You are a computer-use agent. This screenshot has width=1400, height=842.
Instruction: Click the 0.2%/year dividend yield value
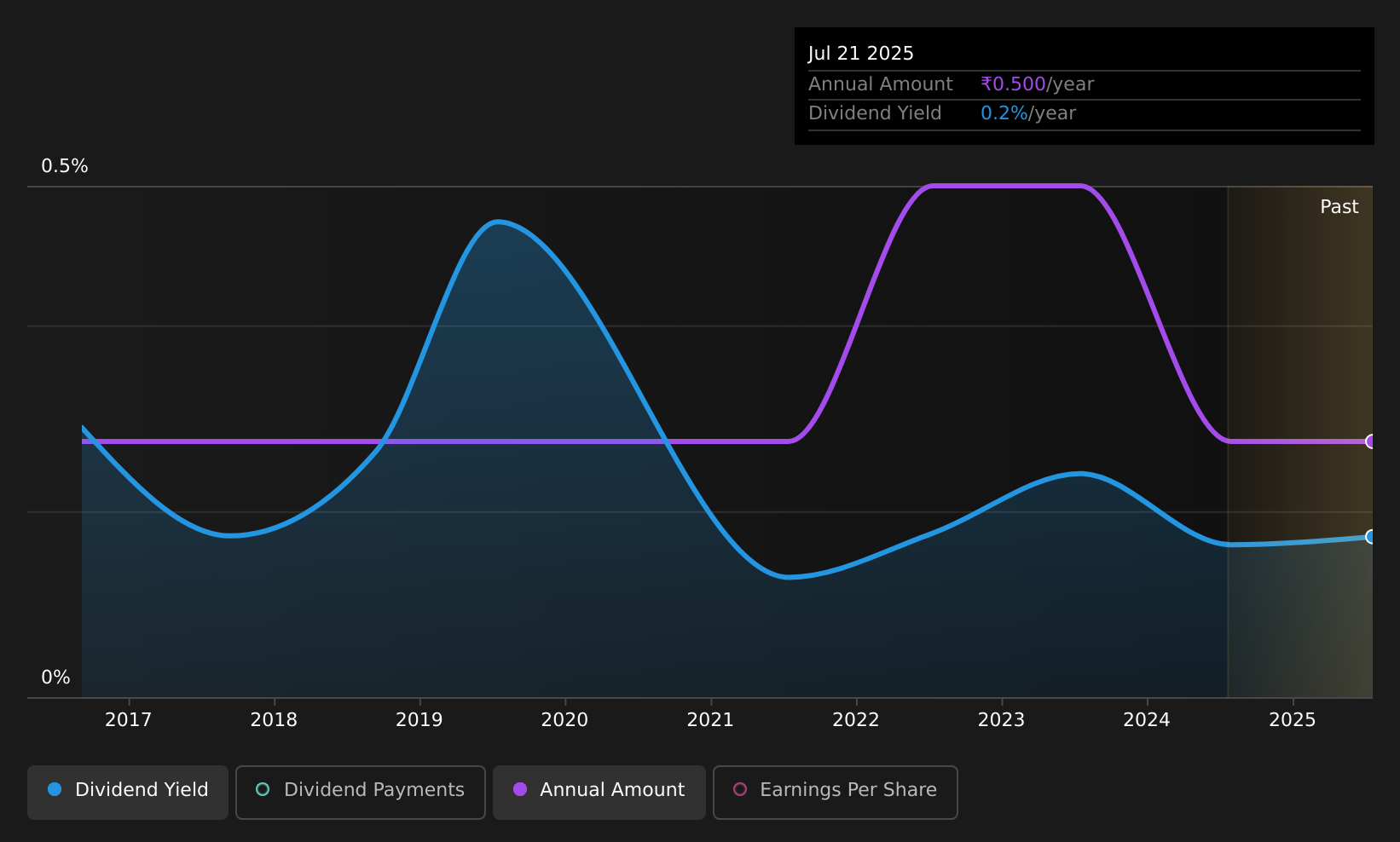[1027, 113]
